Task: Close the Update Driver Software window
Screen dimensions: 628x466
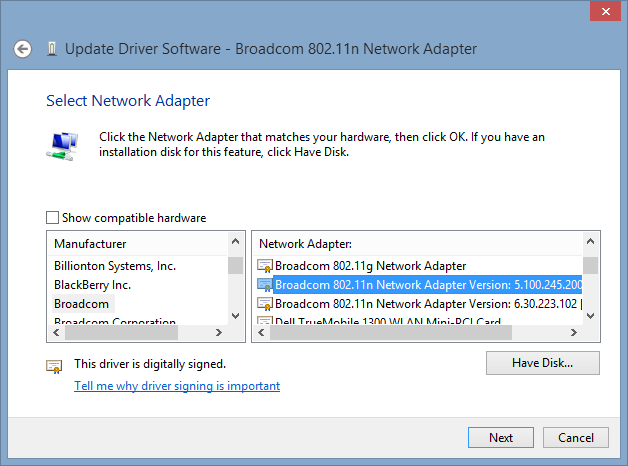Action: [x=606, y=11]
